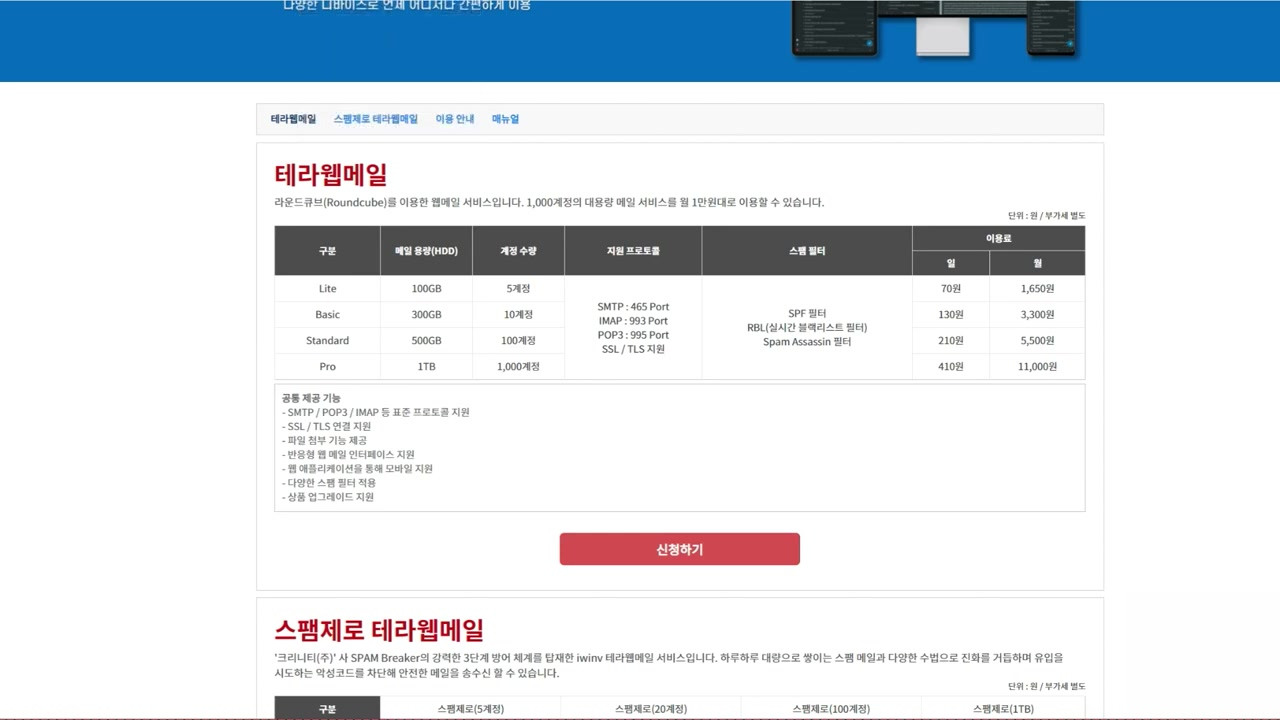
Task: Select the Lite plan name cell
Action: [328, 289]
